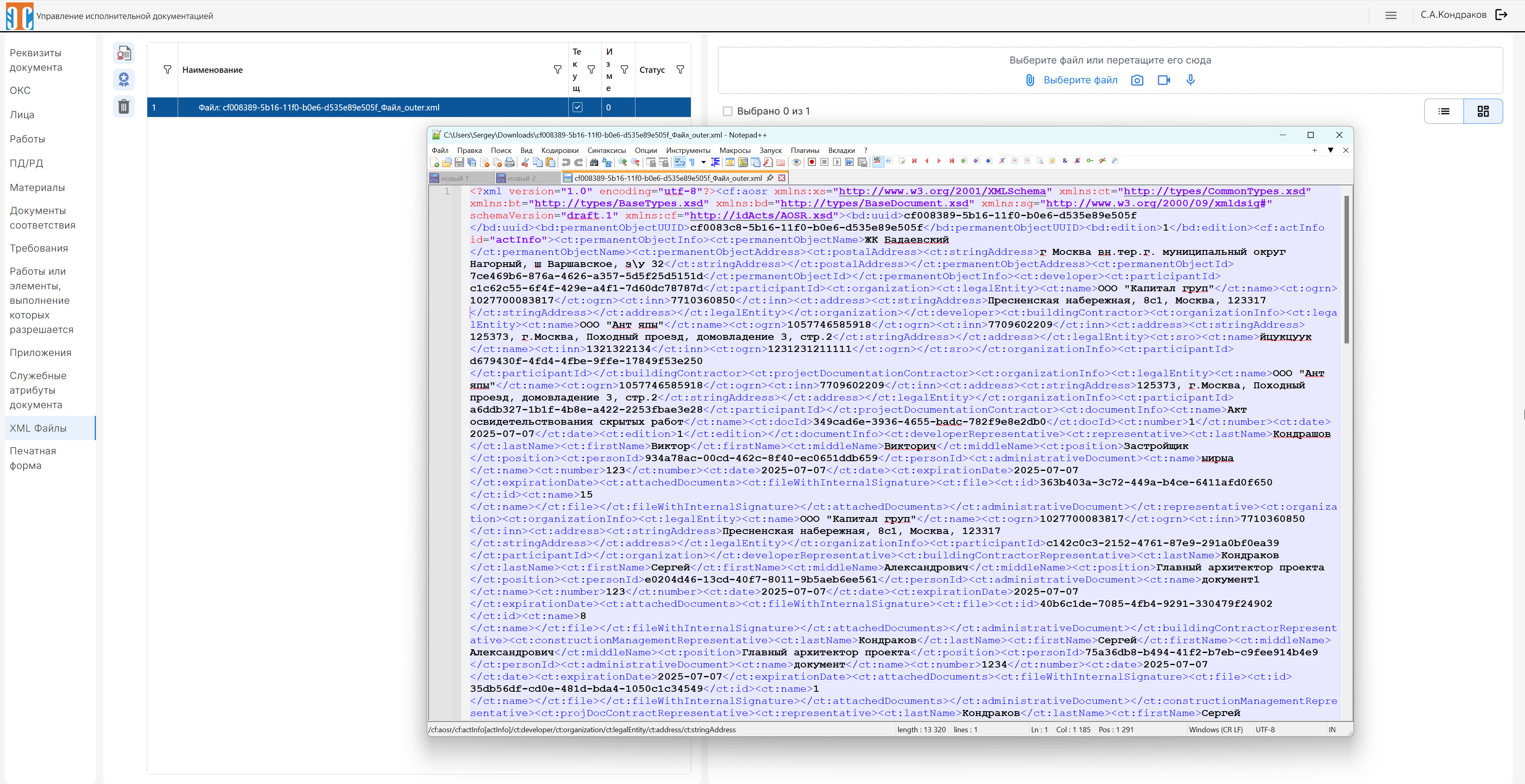Save the file with Notepad++ floppy icon

pyautogui.click(x=459, y=162)
